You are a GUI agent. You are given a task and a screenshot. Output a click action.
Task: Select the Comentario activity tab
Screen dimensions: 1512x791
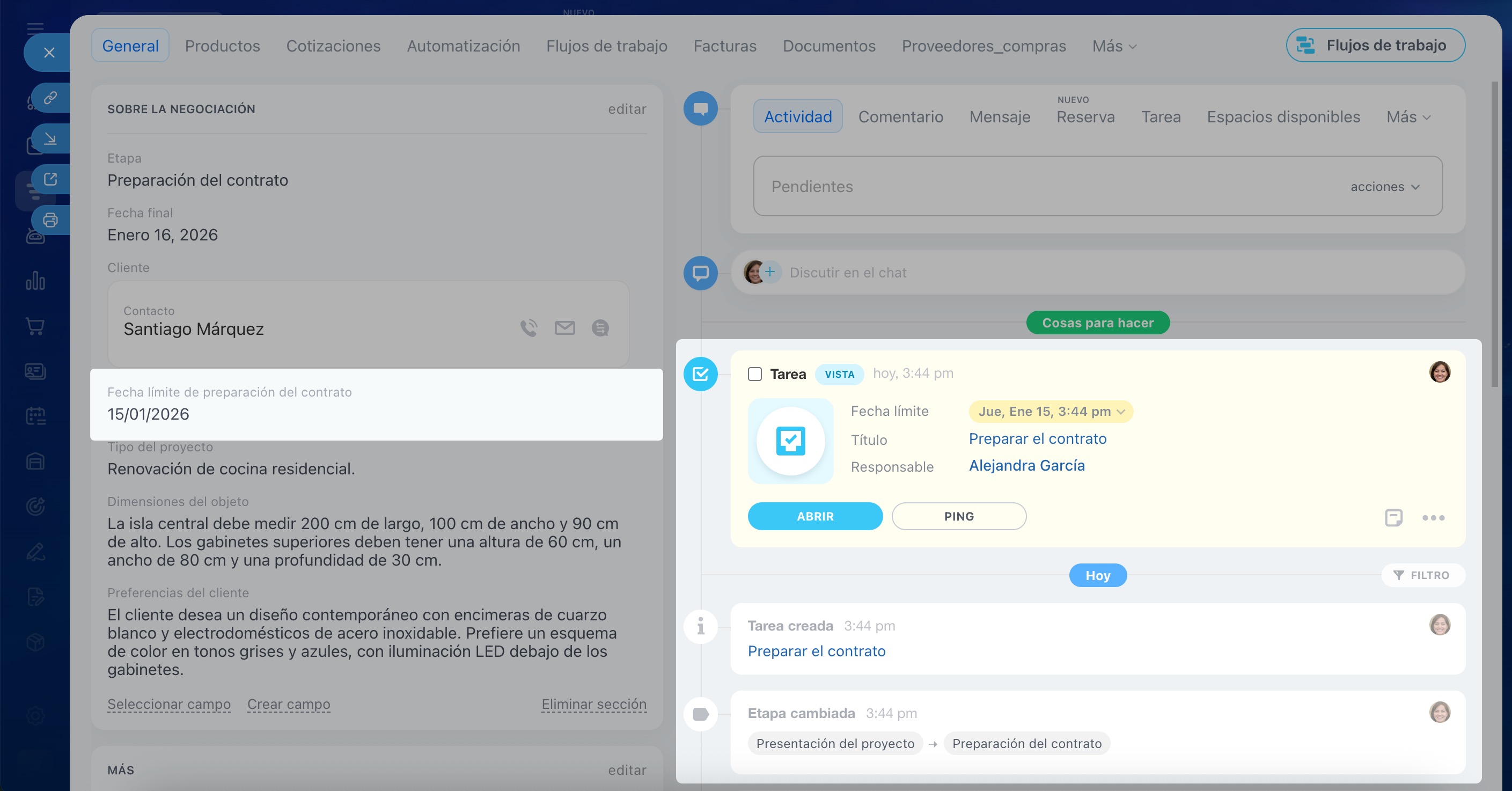[900, 117]
